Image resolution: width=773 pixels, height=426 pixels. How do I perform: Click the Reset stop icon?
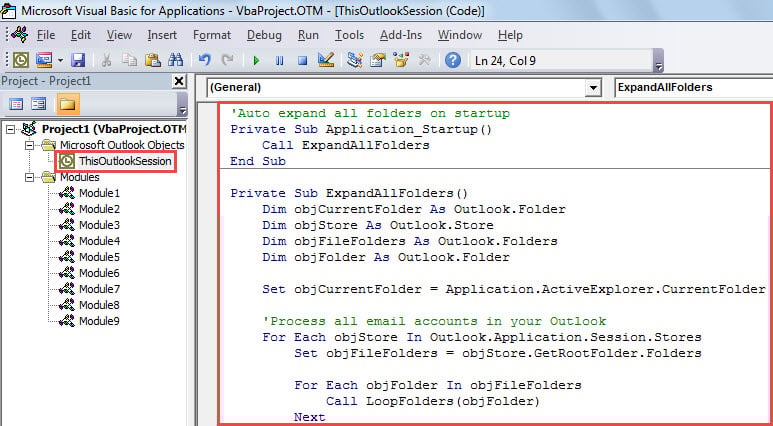click(302, 61)
